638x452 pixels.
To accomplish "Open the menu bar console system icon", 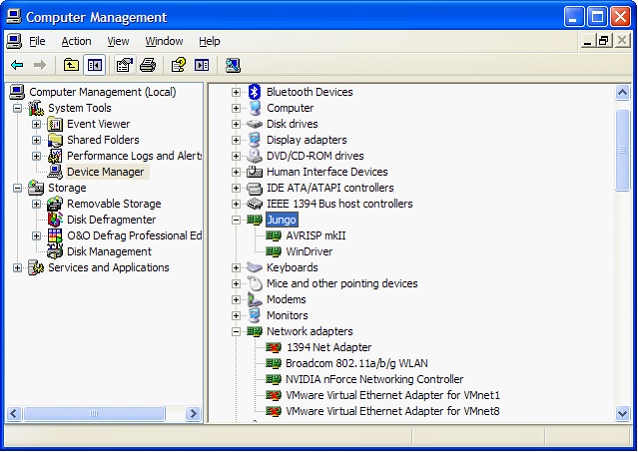I will pyautogui.click(x=14, y=41).
